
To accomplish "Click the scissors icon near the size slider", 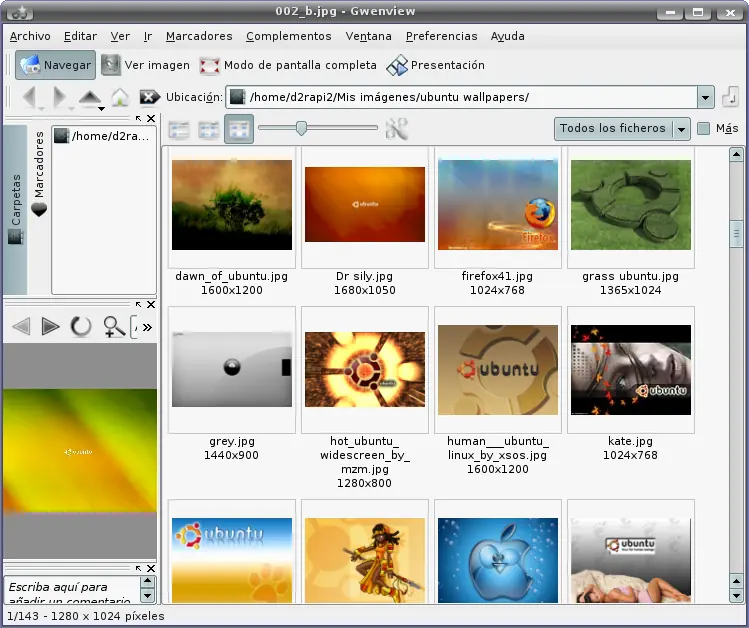I will pyautogui.click(x=396, y=129).
